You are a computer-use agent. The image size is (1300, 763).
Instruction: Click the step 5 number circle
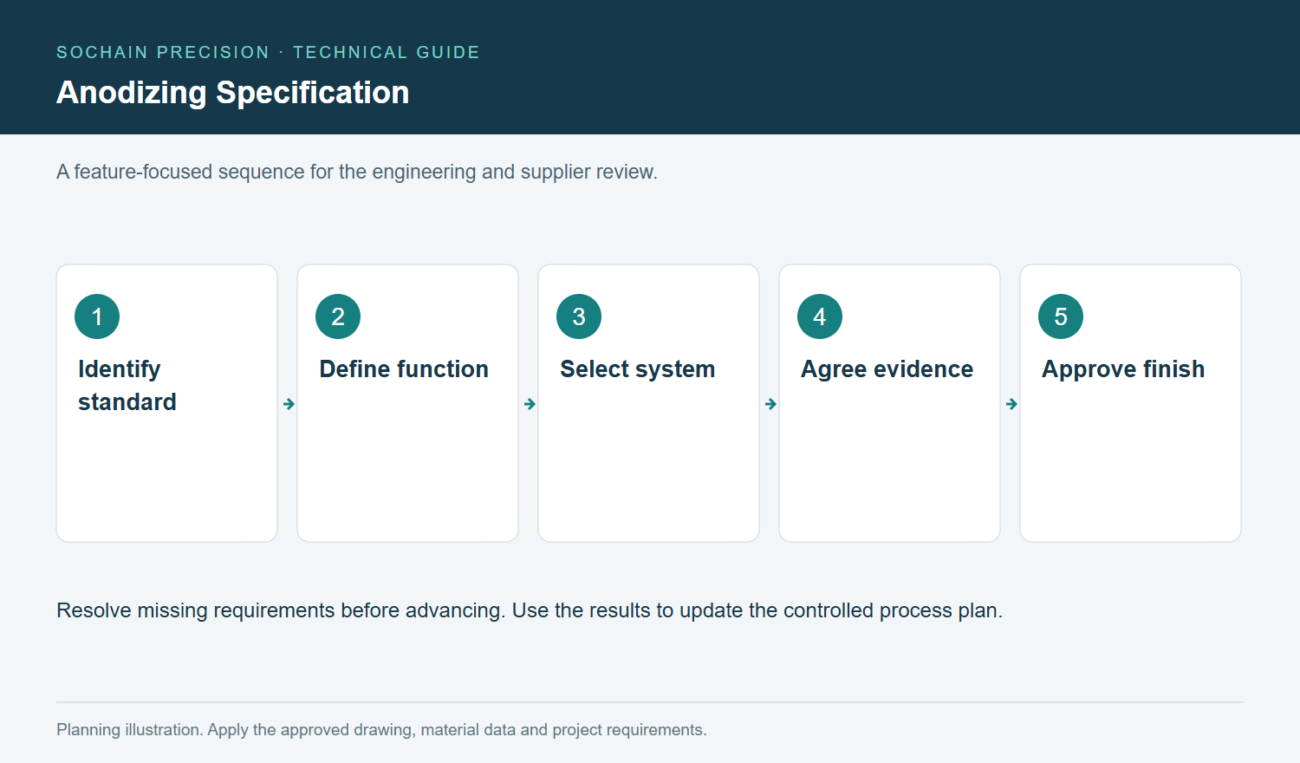[1061, 317]
